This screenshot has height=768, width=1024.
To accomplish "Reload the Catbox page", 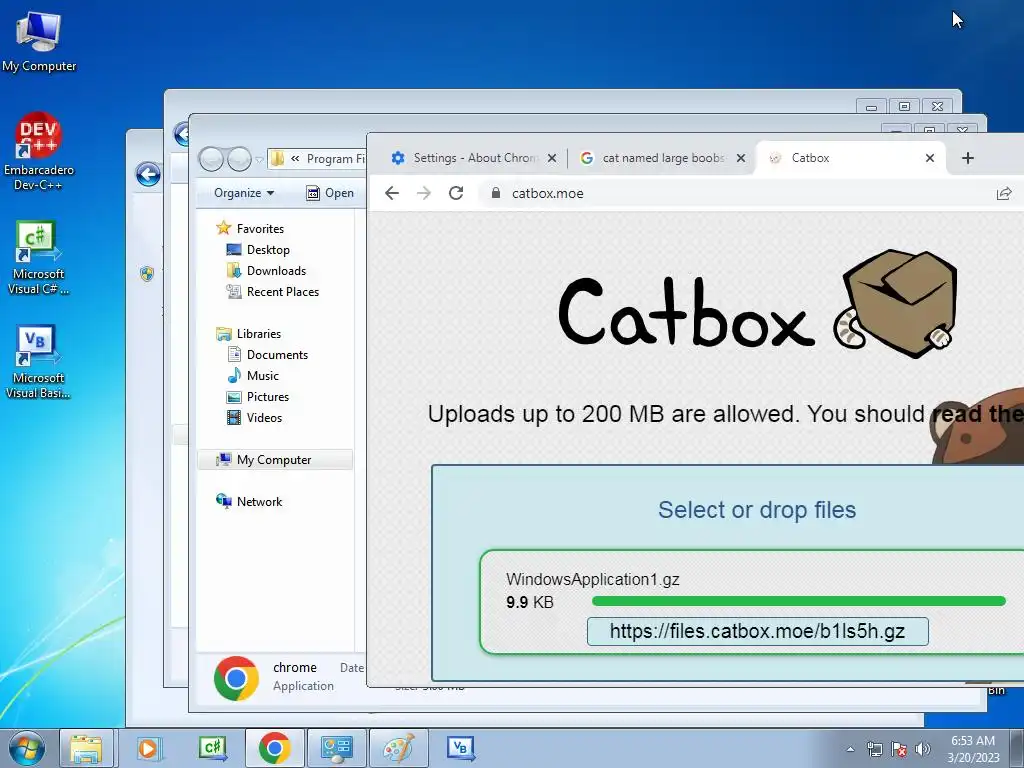I will 456,193.
